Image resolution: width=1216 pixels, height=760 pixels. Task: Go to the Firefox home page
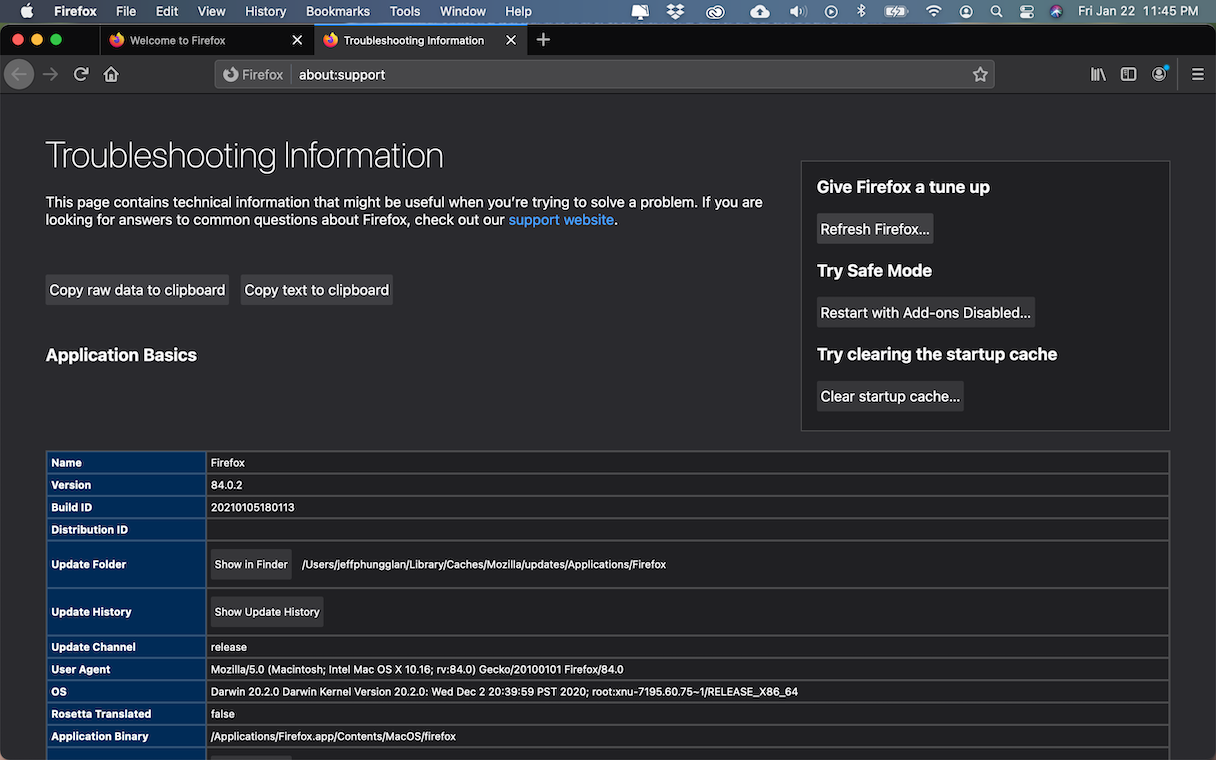click(x=111, y=74)
